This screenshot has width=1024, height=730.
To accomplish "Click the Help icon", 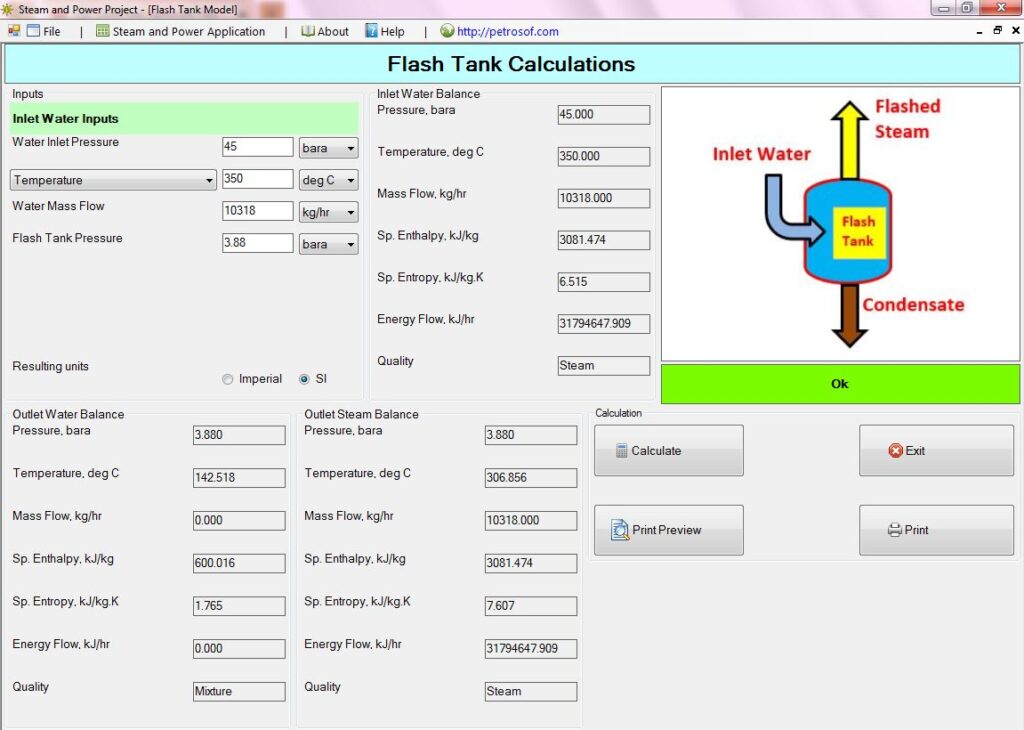I will [x=370, y=31].
